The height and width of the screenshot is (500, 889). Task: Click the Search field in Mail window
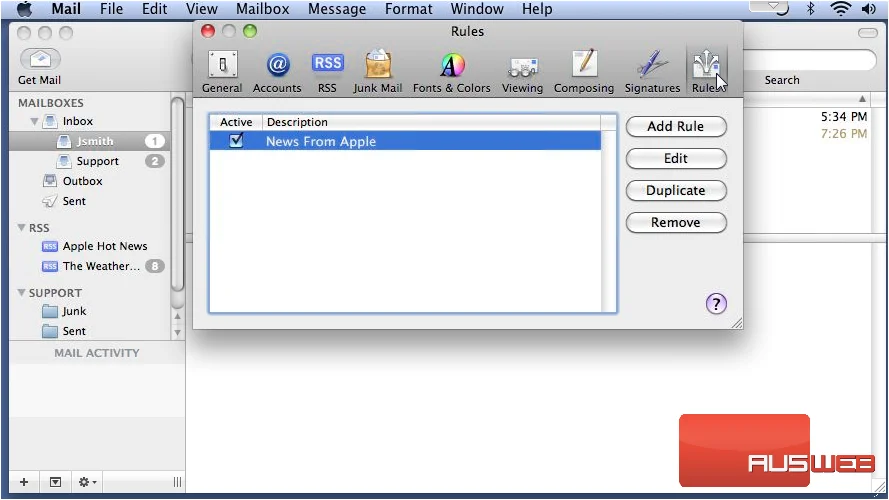(810, 60)
